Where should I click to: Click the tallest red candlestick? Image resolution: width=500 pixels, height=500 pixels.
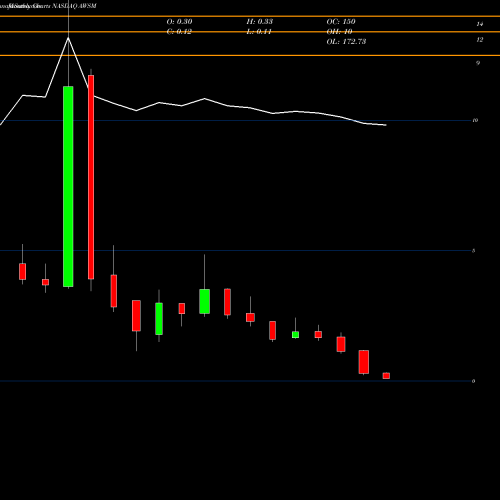(91, 177)
